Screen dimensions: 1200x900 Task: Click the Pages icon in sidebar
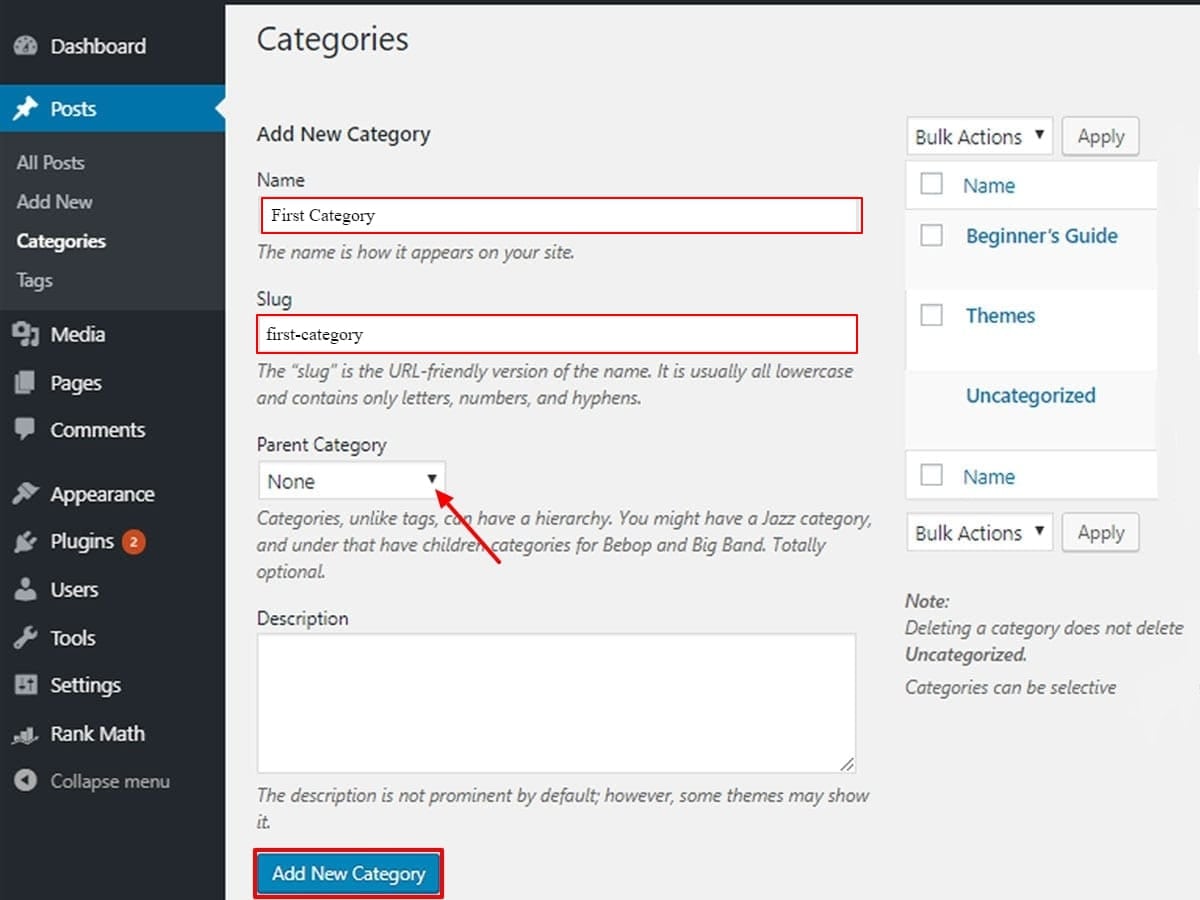click(x=26, y=383)
